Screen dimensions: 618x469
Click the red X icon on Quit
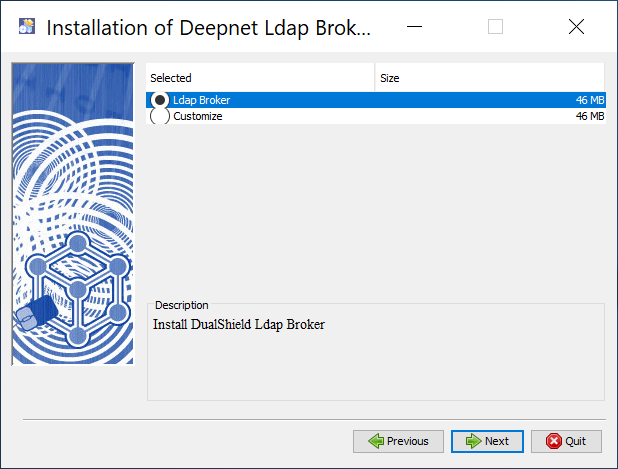tap(553, 441)
